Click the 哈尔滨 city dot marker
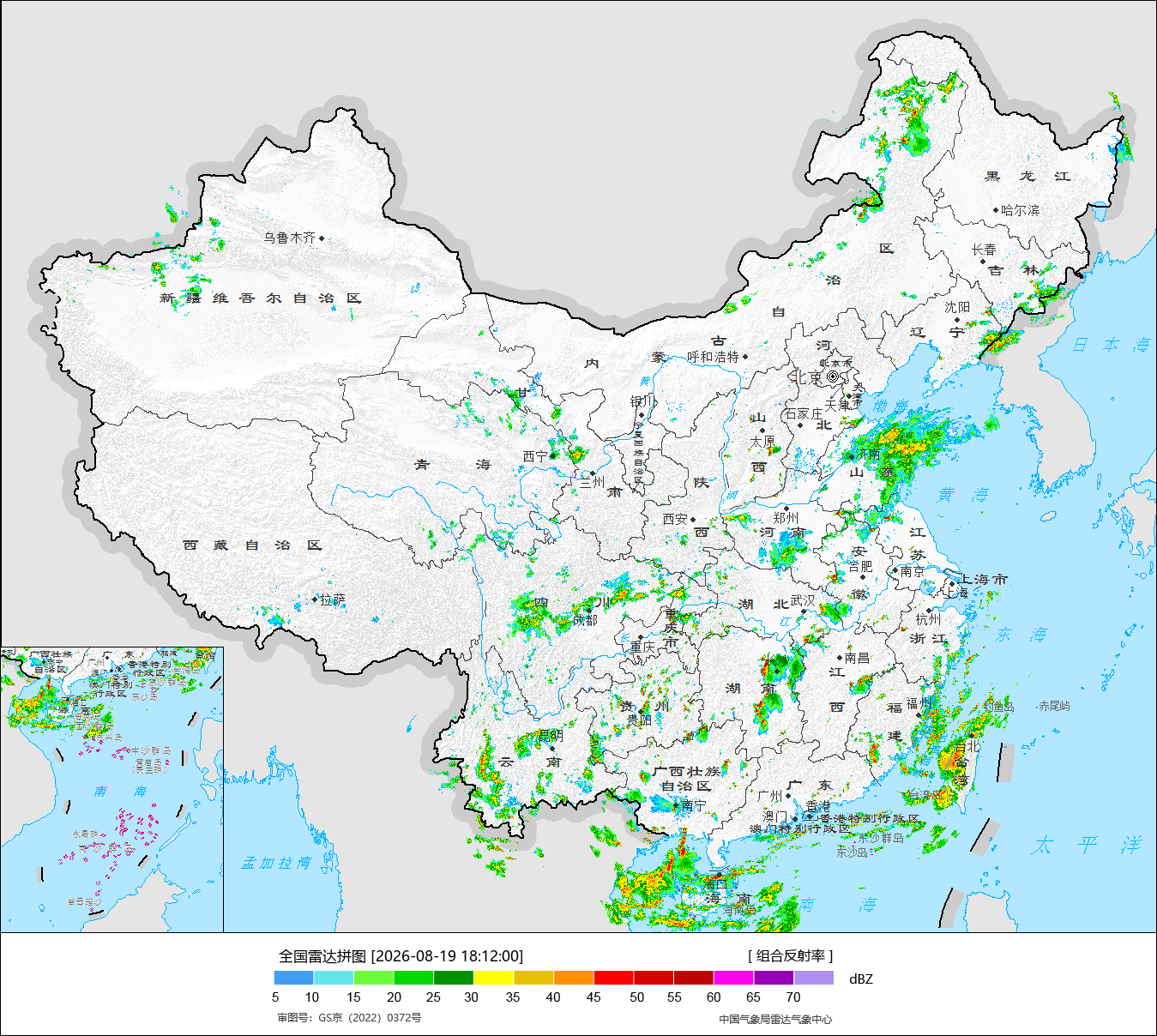 [996, 210]
